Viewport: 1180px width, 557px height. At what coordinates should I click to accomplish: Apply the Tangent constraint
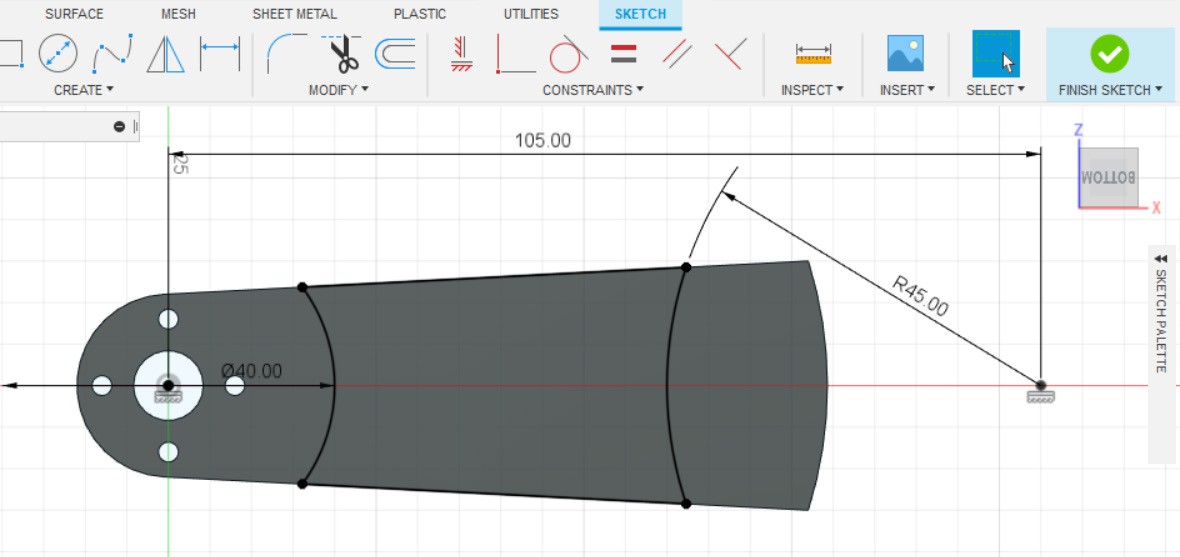coord(566,53)
